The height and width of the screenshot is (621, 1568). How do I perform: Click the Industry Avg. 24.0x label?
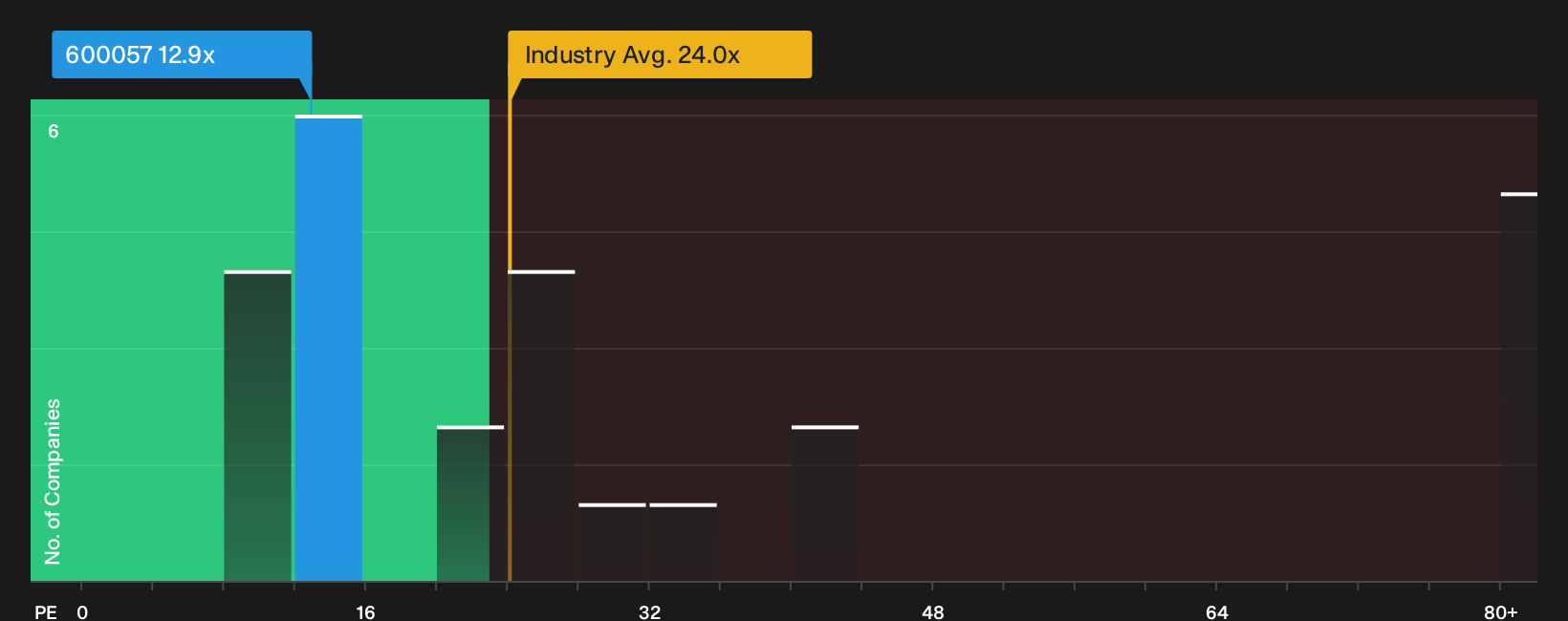(660, 54)
